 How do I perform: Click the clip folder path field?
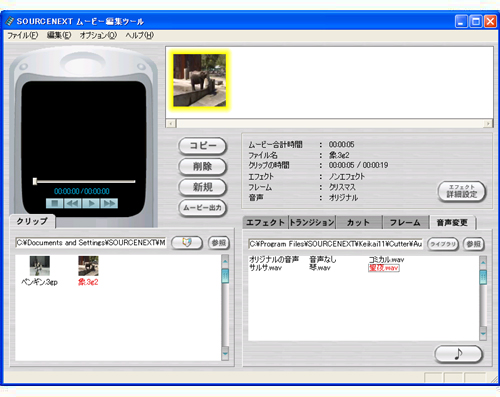[91, 243]
